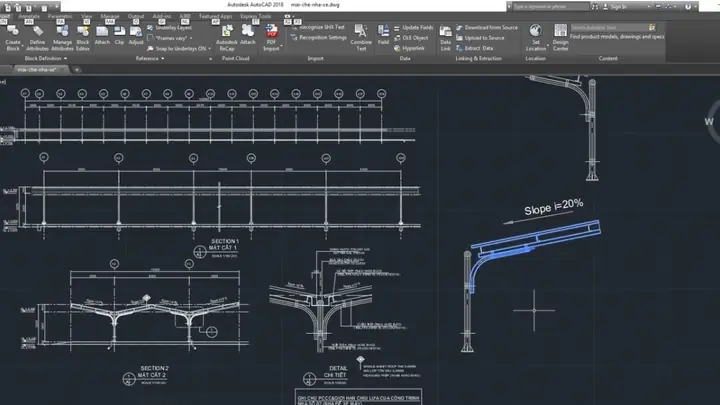The height and width of the screenshot is (405, 720).
Task: Click the Create Block icon
Action: pos(13,32)
